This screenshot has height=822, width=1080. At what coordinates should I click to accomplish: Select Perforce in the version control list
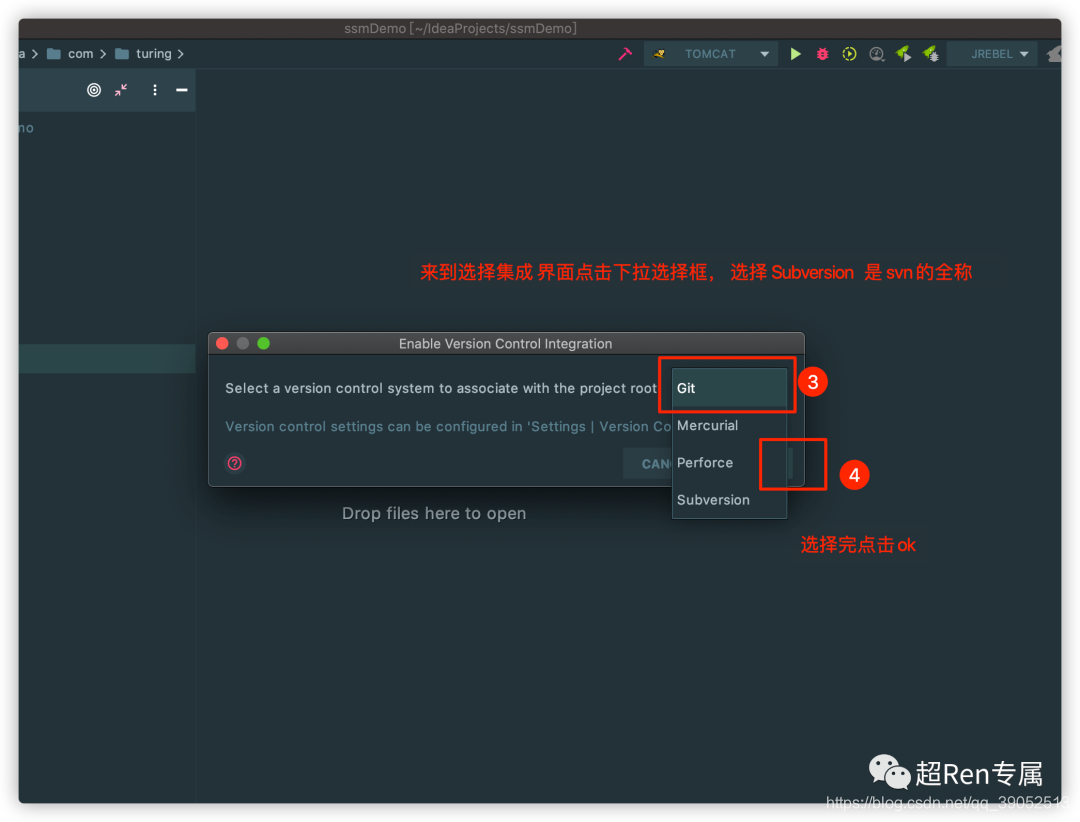coord(729,462)
